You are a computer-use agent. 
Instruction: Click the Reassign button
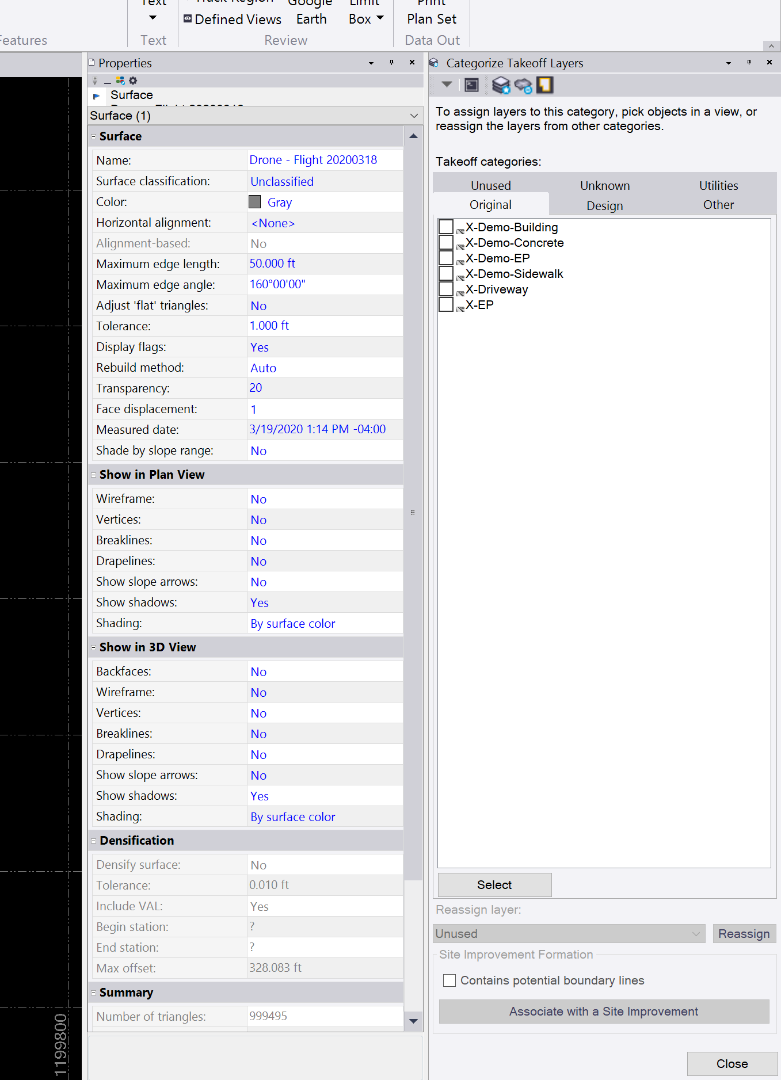744,934
